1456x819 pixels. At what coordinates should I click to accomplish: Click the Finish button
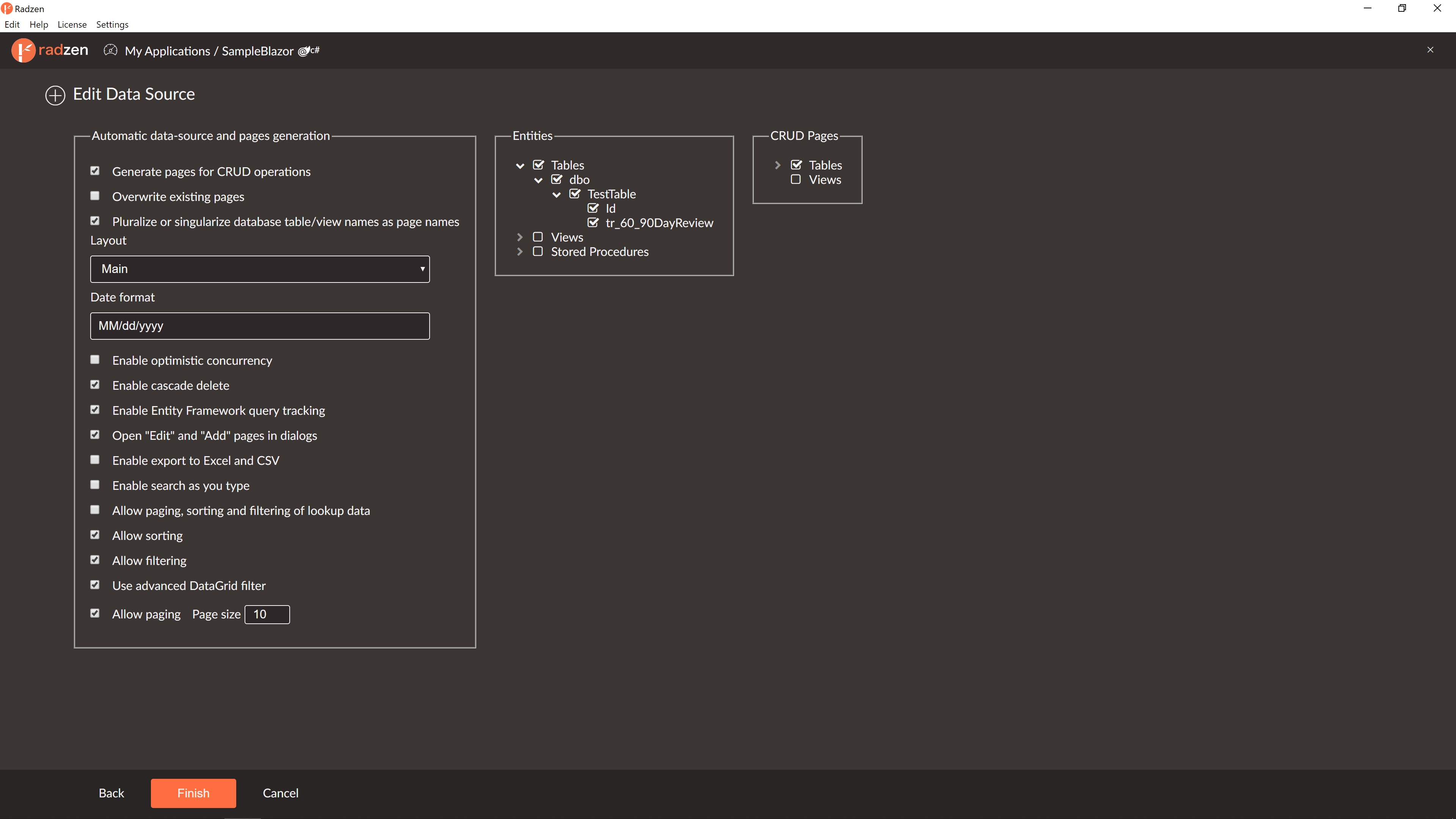pos(193,792)
